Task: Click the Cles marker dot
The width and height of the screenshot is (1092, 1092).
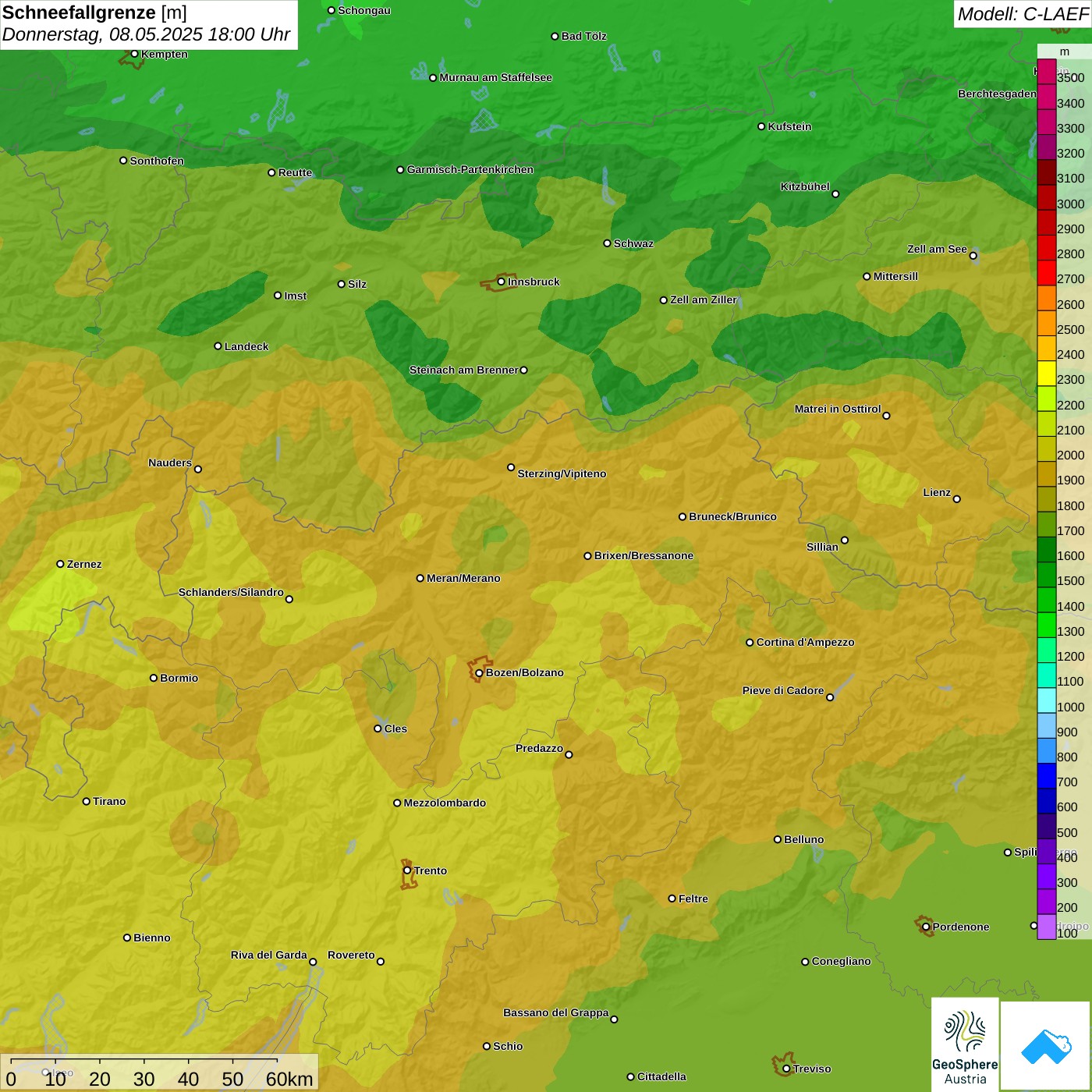Action: point(378,728)
